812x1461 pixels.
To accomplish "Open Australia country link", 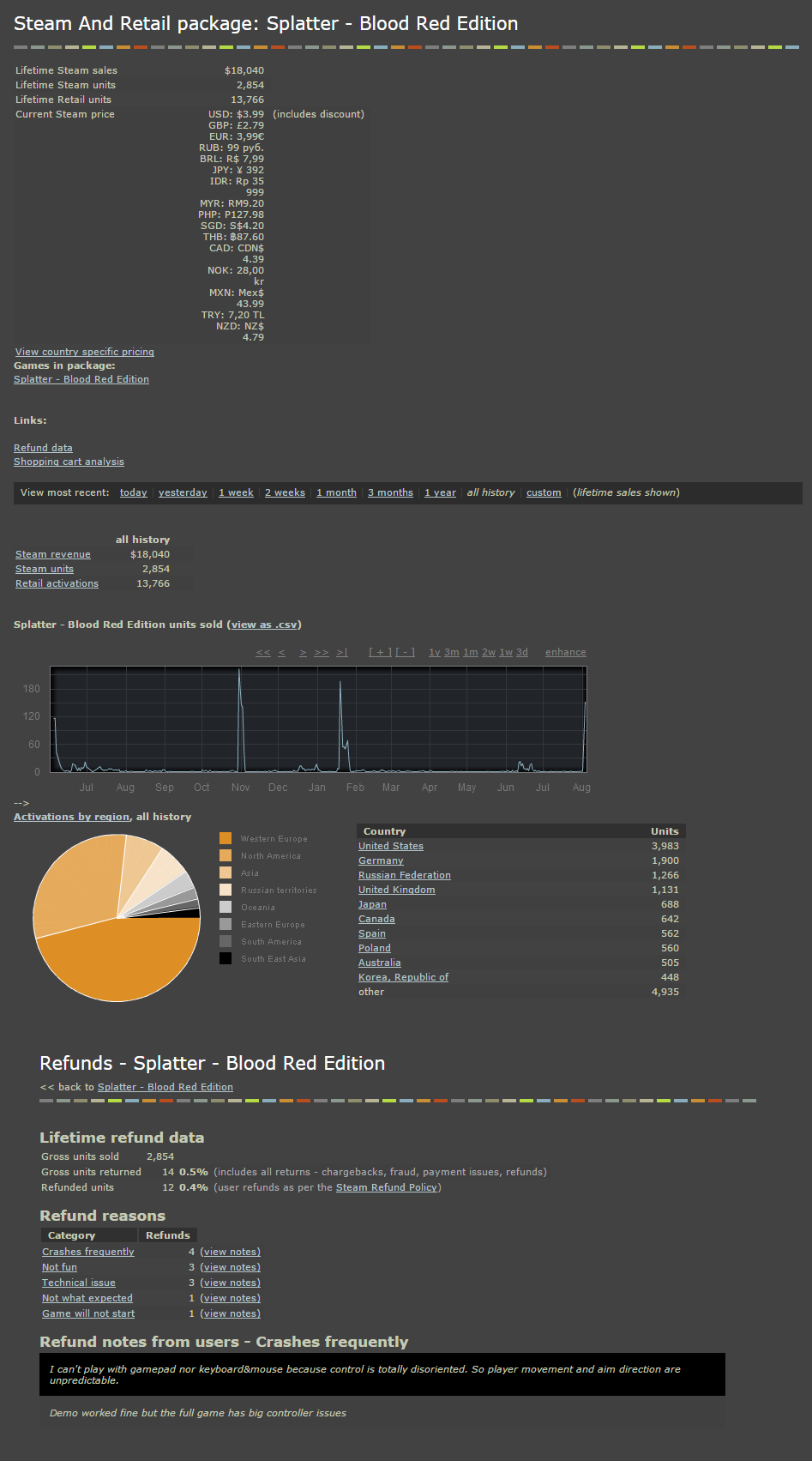I will (380, 963).
